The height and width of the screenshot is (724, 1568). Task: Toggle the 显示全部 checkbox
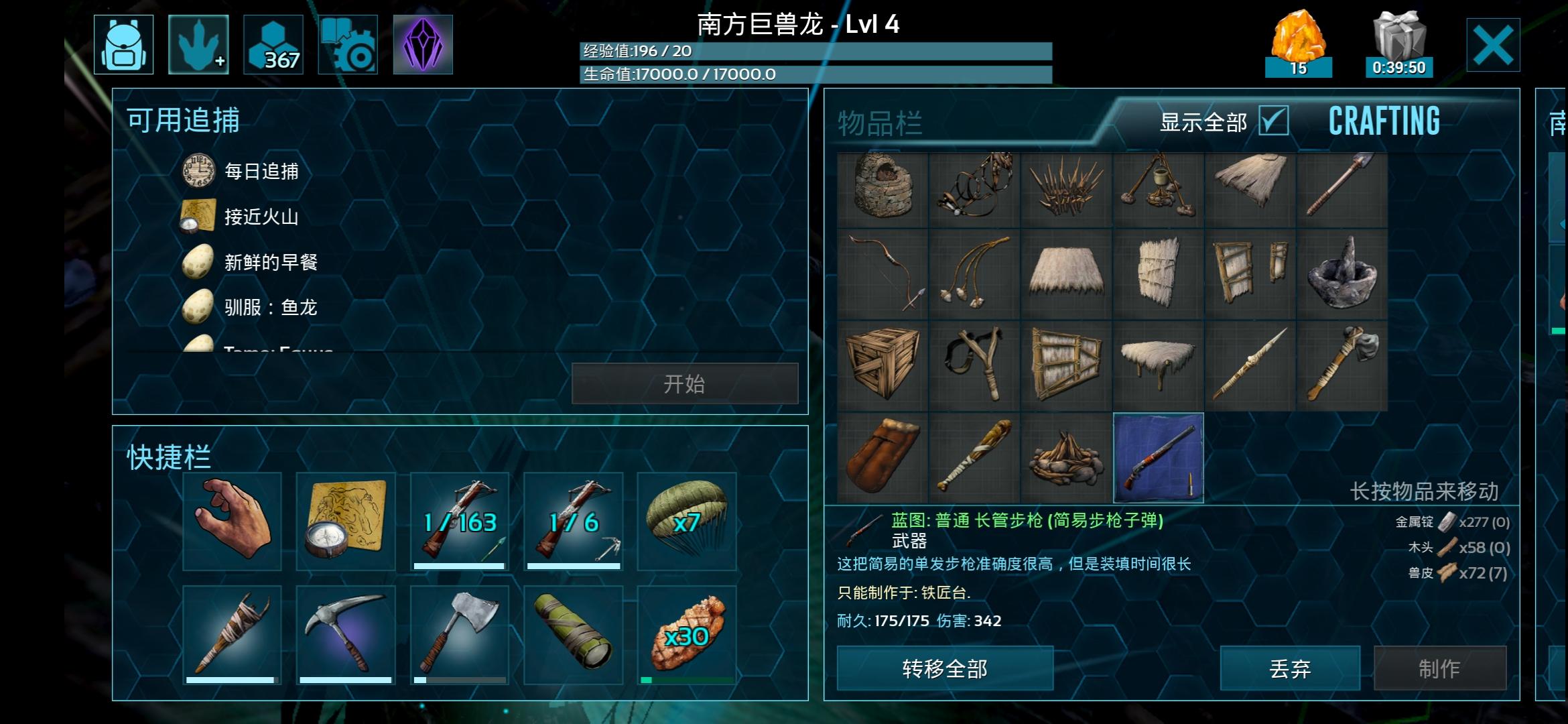[x=1273, y=121]
